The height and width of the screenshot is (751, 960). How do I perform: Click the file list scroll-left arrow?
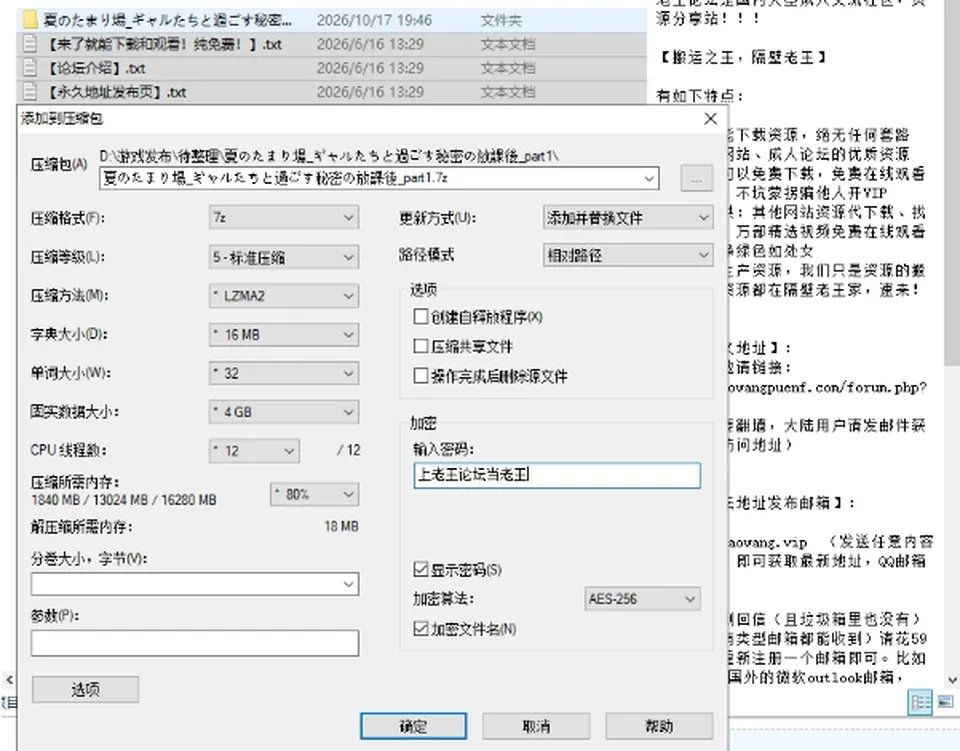pos(9,680)
